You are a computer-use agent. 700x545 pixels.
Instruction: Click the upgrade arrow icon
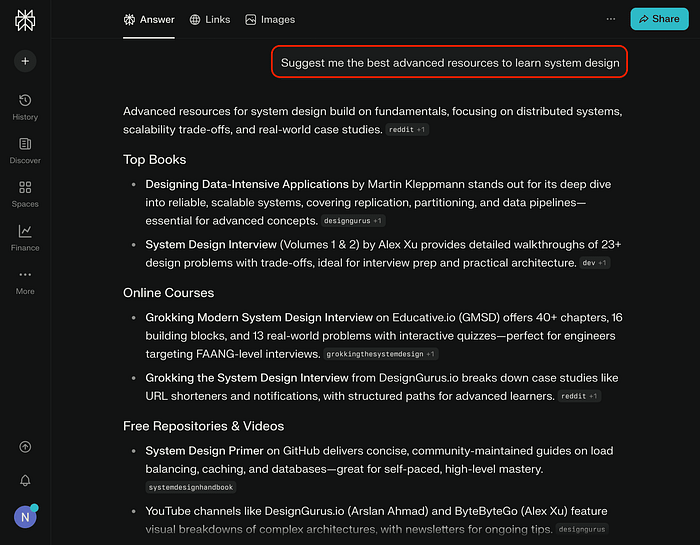25,447
